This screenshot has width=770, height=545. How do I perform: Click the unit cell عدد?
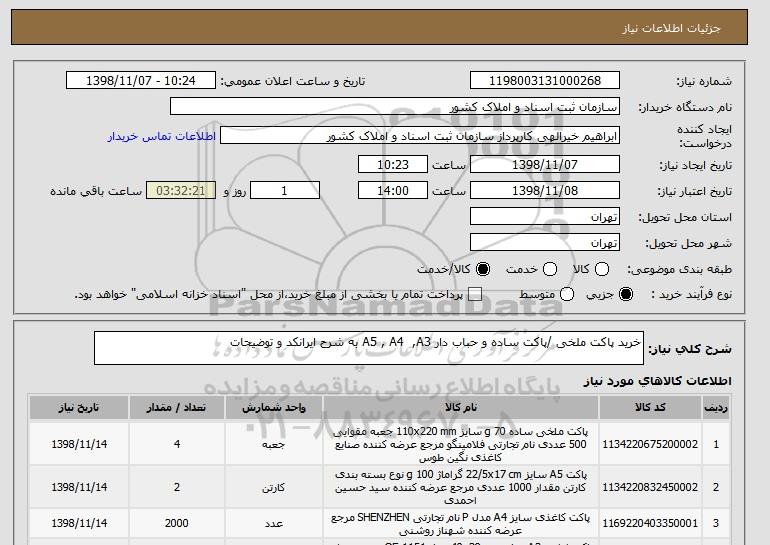(274, 523)
